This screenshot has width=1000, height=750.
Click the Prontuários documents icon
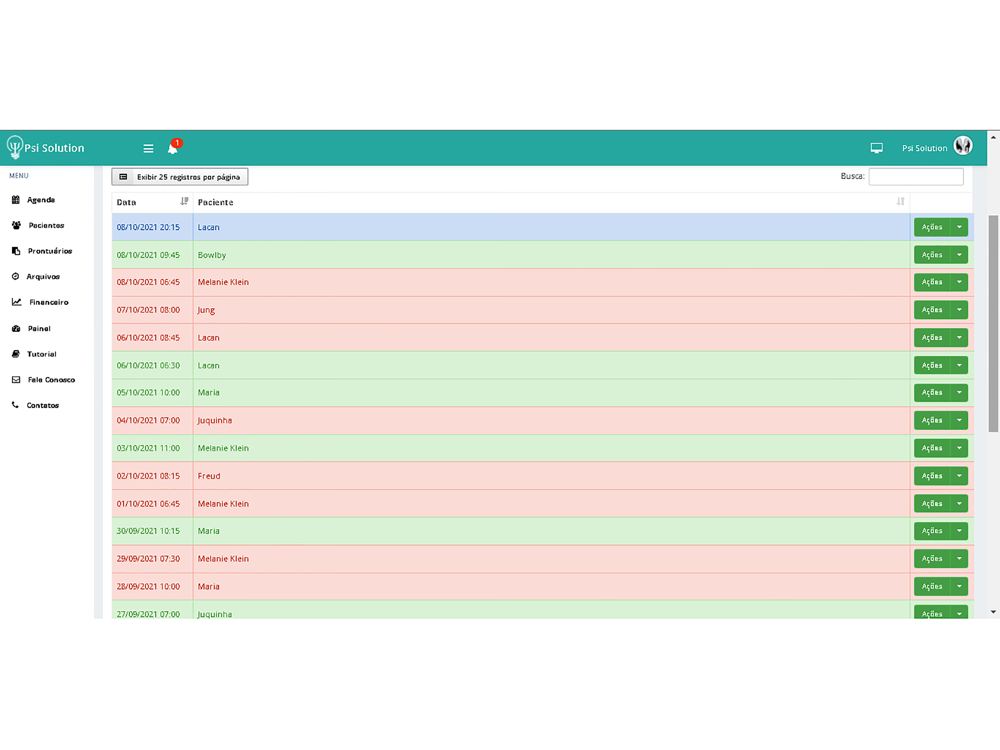click(16, 251)
